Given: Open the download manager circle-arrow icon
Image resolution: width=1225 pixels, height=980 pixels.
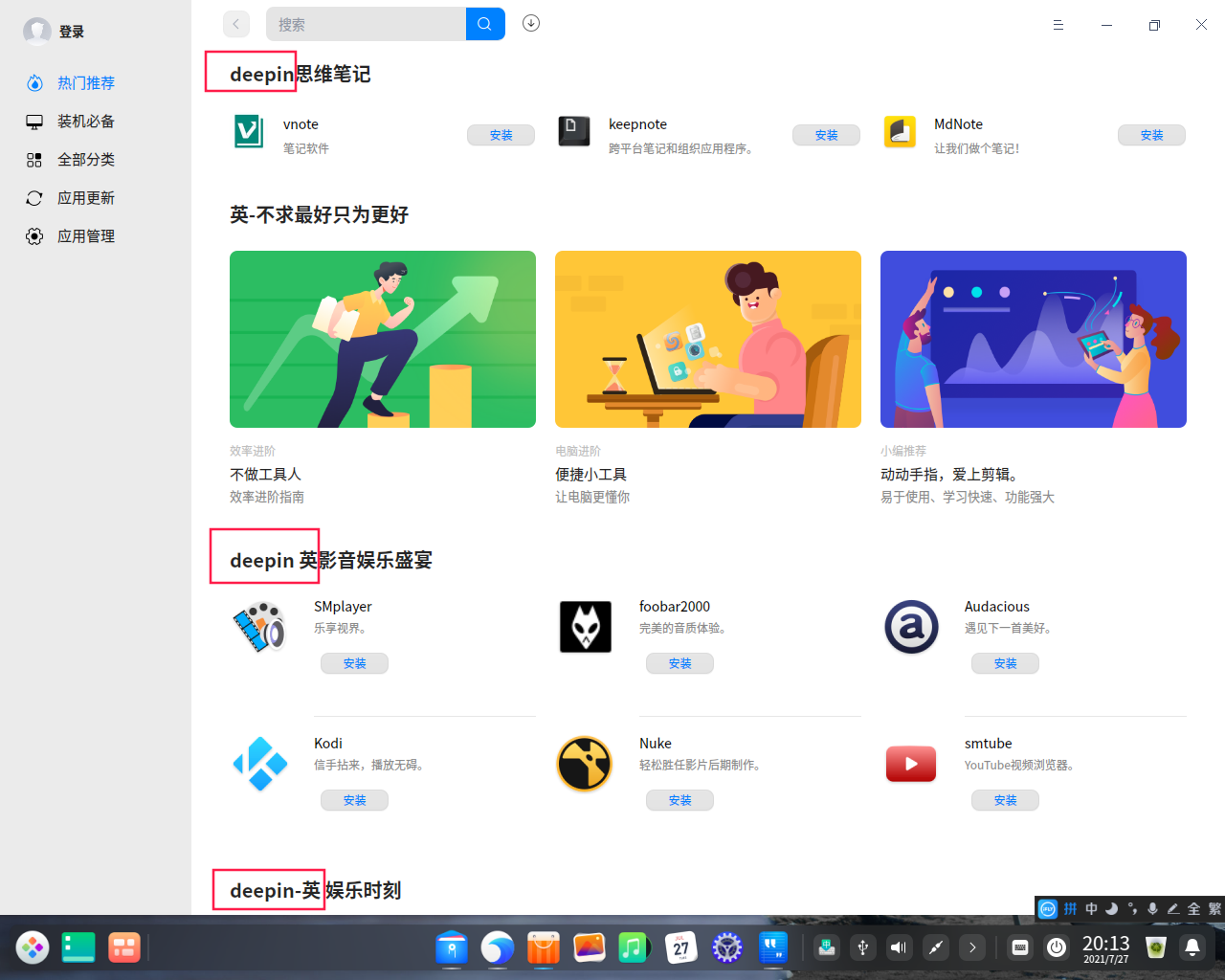Looking at the screenshot, I should [x=531, y=24].
